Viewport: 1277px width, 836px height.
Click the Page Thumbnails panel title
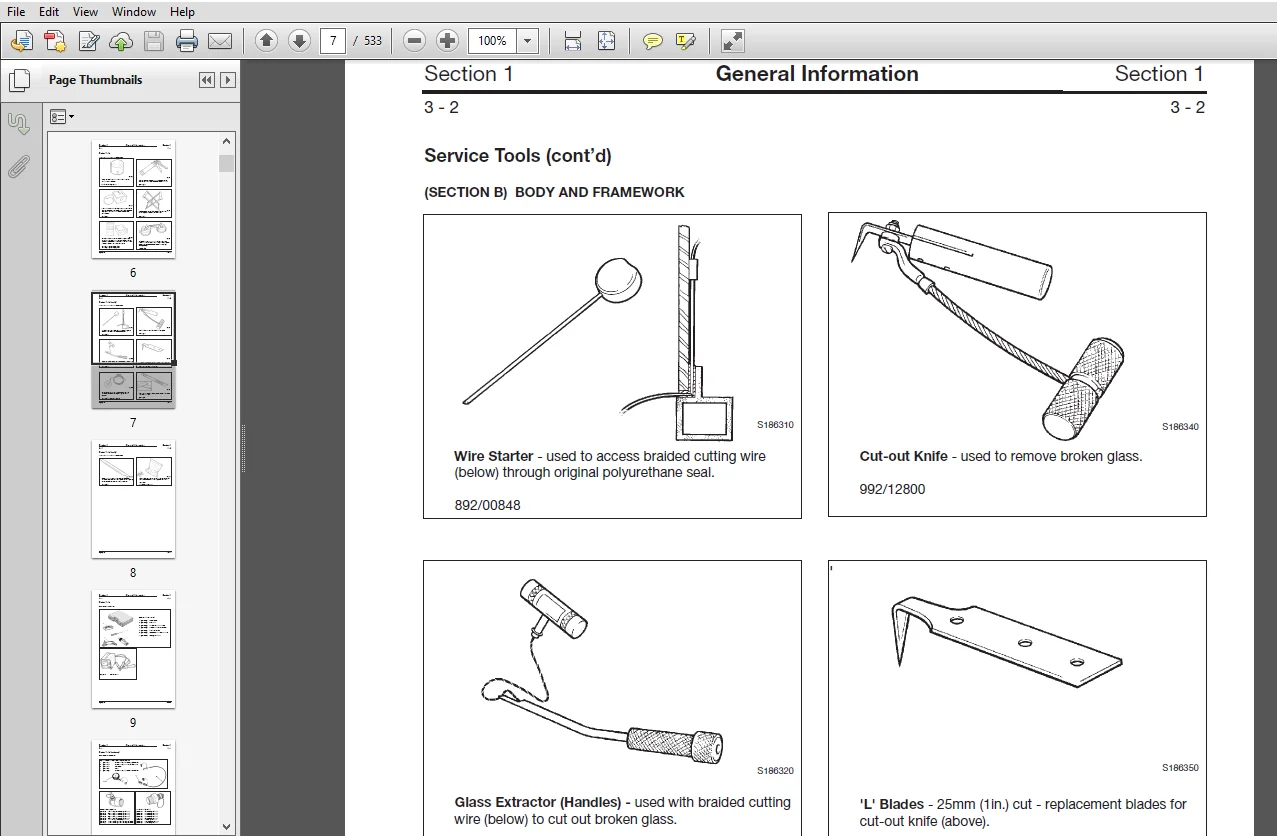click(96, 80)
